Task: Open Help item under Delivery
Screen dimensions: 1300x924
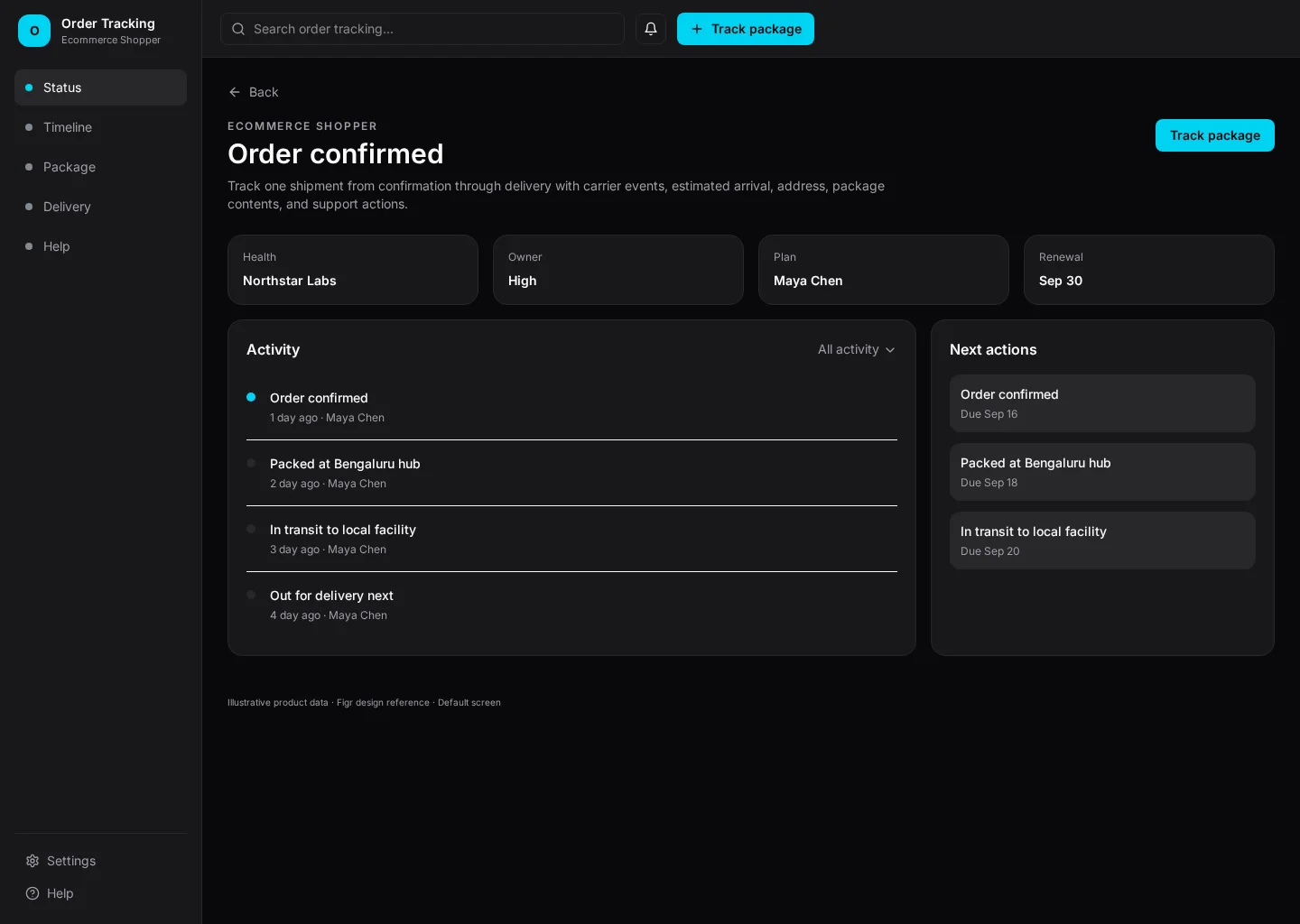Action: click(x=100, y=246)
